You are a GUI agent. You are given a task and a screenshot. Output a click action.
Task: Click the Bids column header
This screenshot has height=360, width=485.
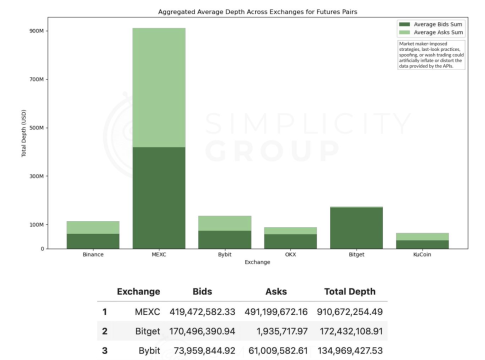click(202, 292)
